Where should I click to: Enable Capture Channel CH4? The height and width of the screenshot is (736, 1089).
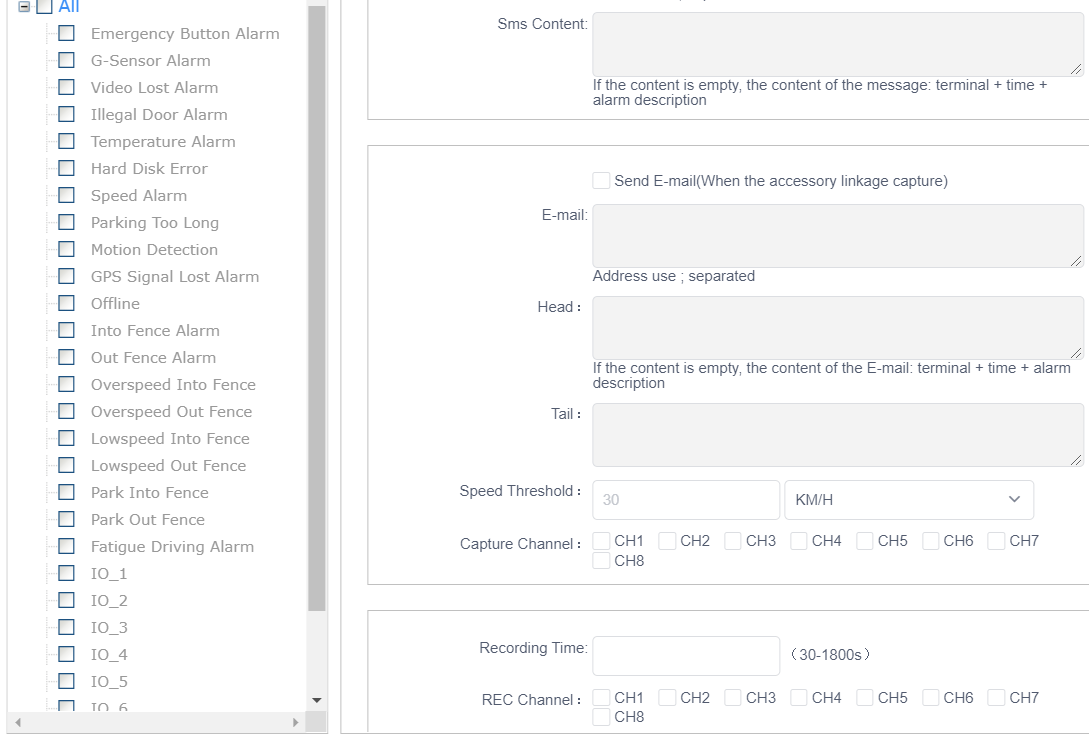pos(799,541)
